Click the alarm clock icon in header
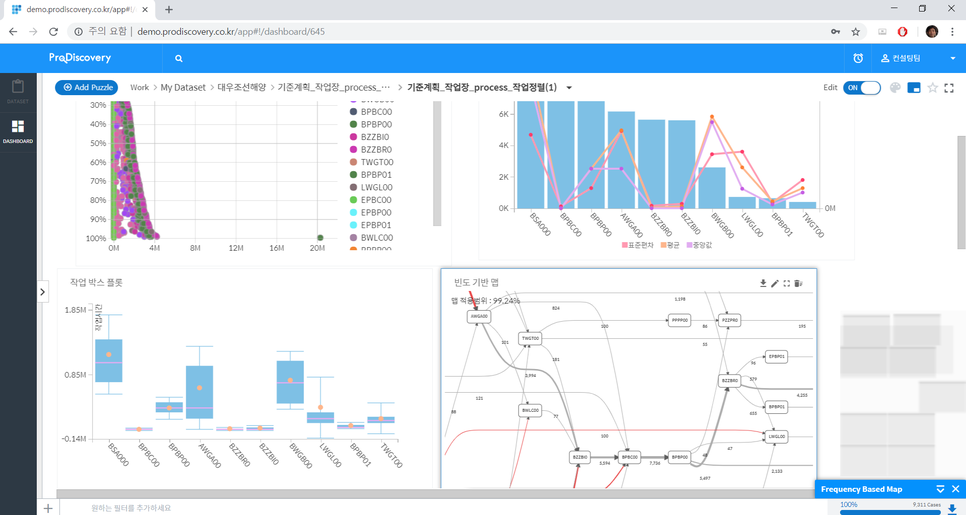 click(858, 59)
